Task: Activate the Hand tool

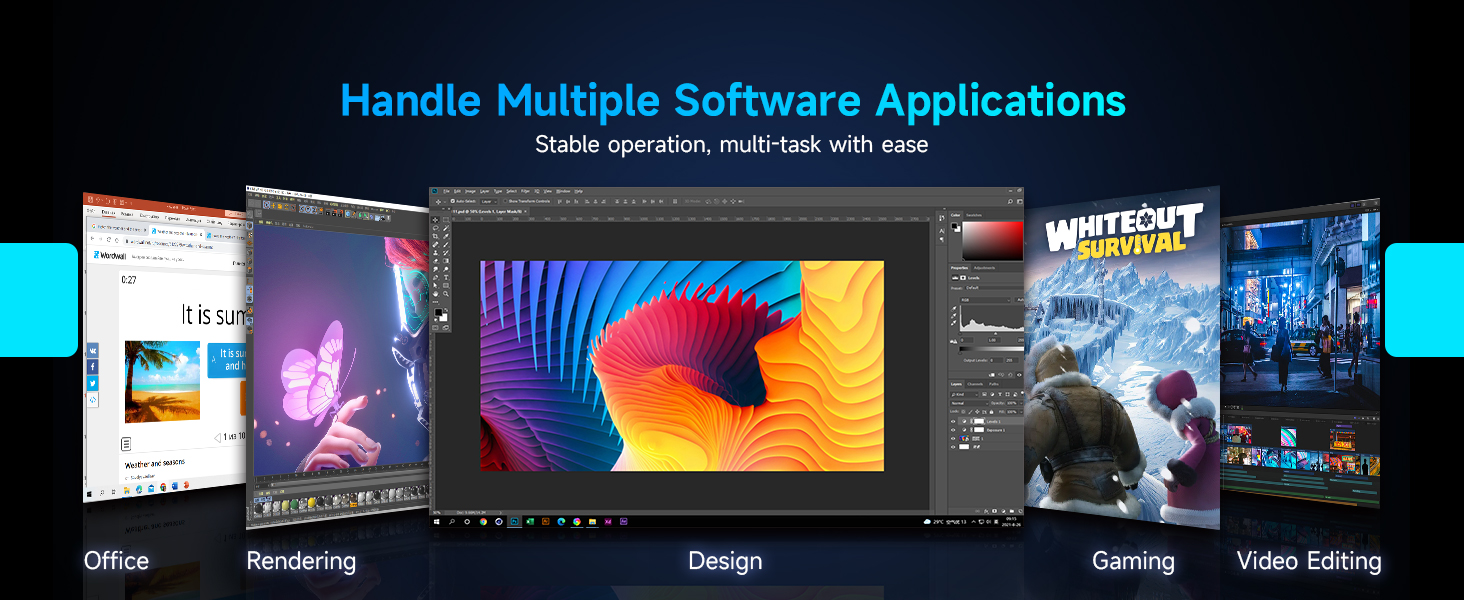Action: point(437,294)
